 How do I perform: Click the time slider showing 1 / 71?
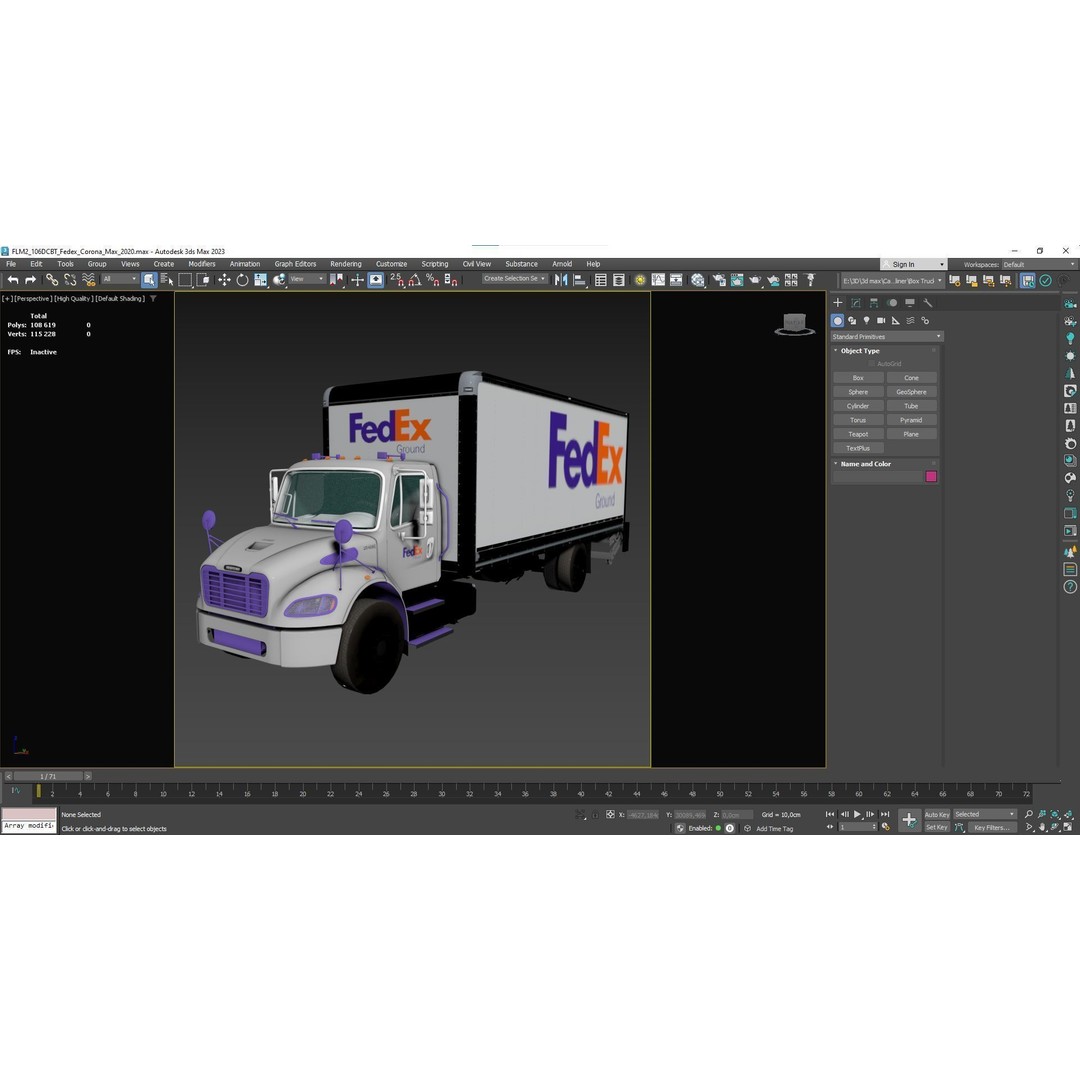click(48, 776)
